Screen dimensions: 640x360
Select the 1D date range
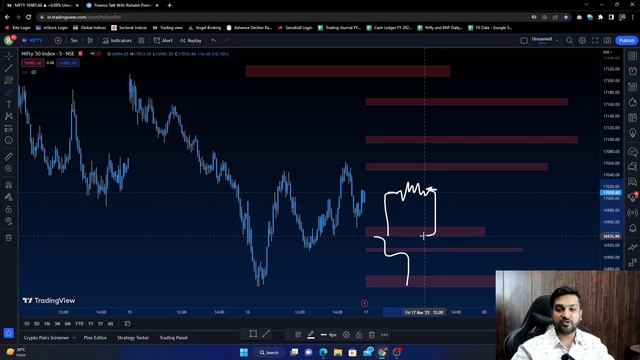(x=27, y=324)
